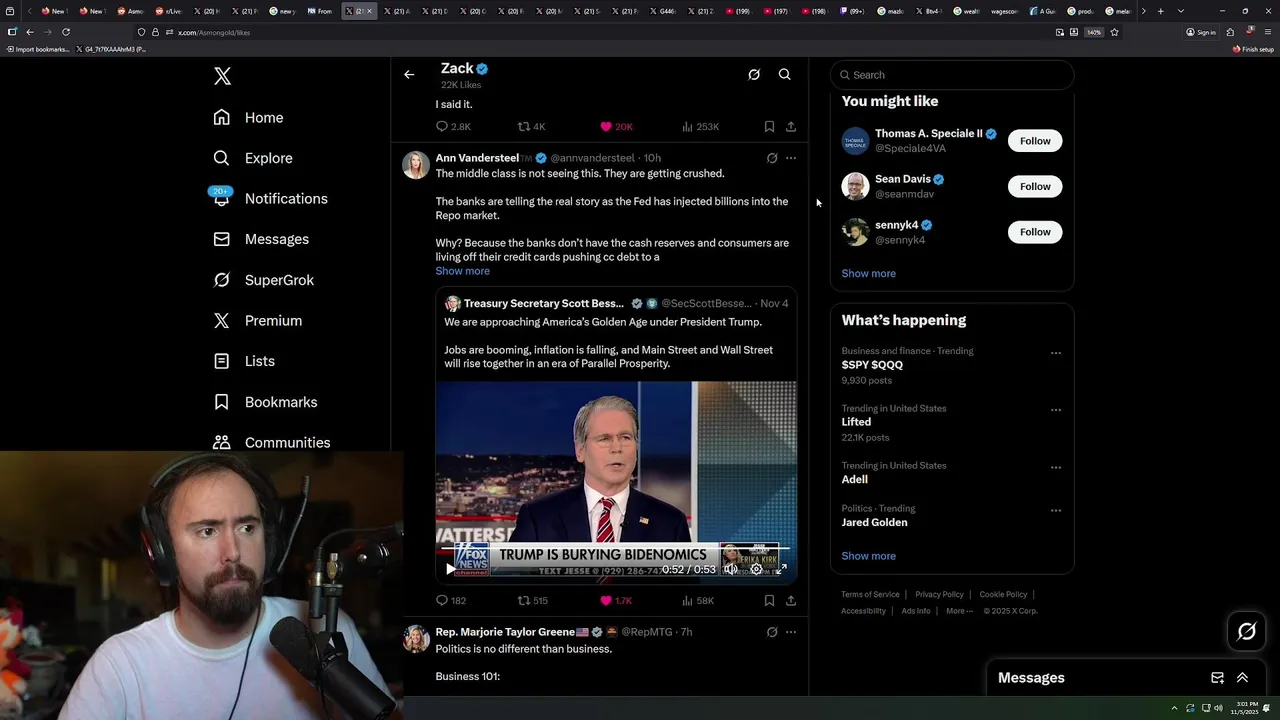Open more options for Jared Golden trend
This screenshot has height=720, width=1280.
coord(1056,510)
